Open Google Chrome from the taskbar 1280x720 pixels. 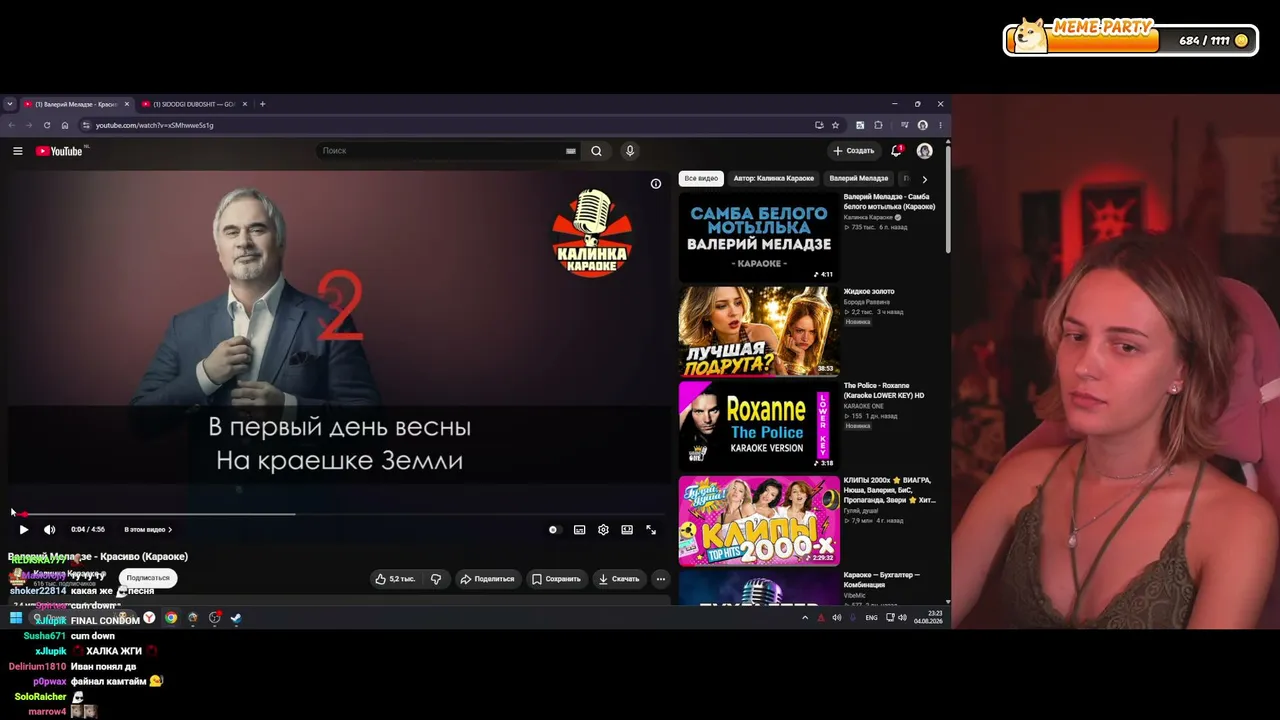point(171,618)
